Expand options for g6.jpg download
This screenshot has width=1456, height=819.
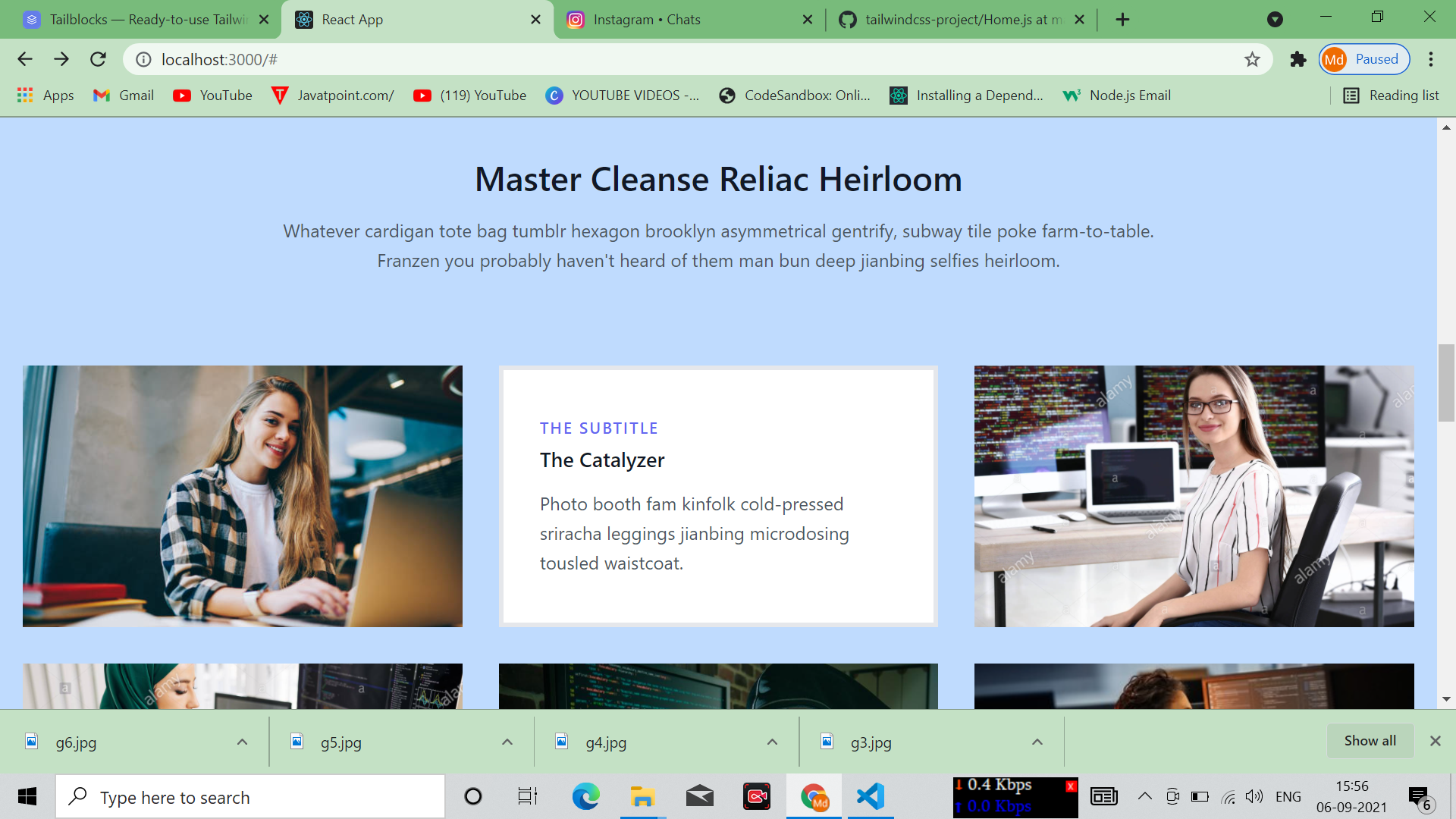242,742
